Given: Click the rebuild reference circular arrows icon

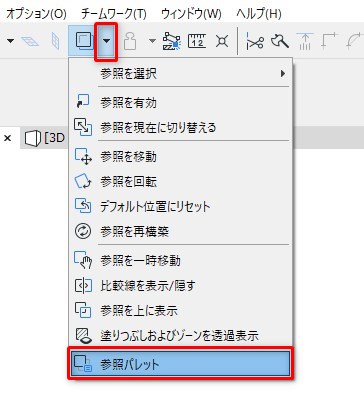Looking at the screenshot, I should (x=83, y=231).
